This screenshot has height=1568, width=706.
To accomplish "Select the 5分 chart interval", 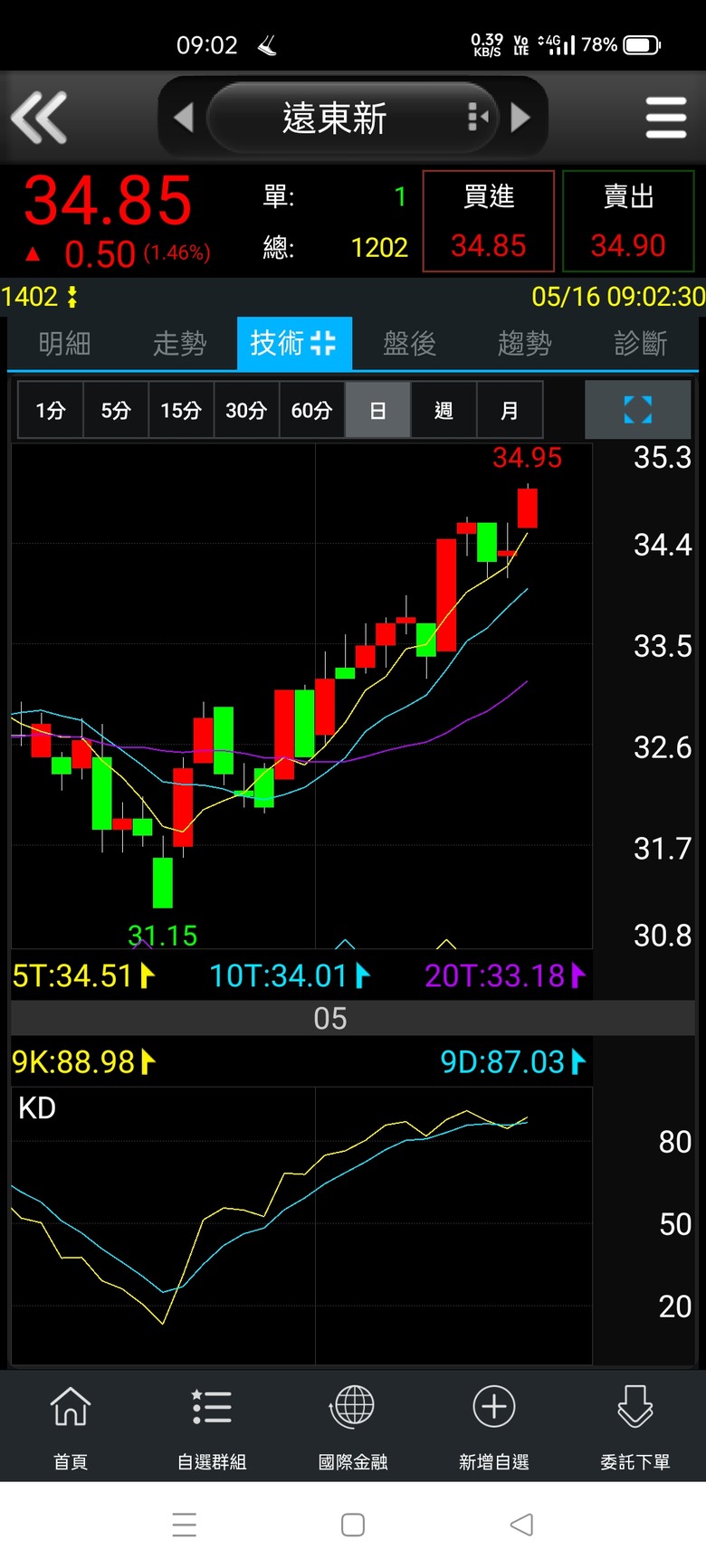I will (116, 411).
